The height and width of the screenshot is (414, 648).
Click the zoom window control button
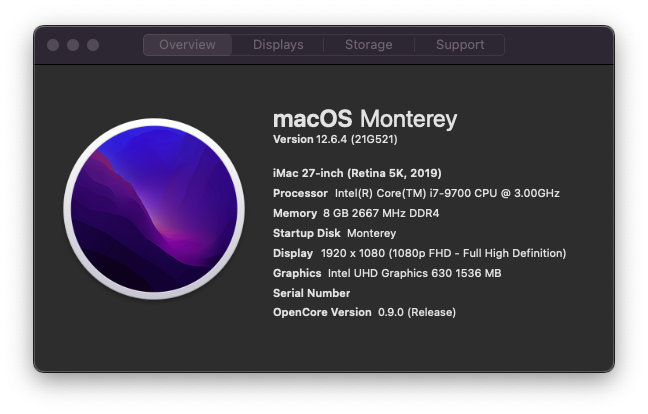93,45
